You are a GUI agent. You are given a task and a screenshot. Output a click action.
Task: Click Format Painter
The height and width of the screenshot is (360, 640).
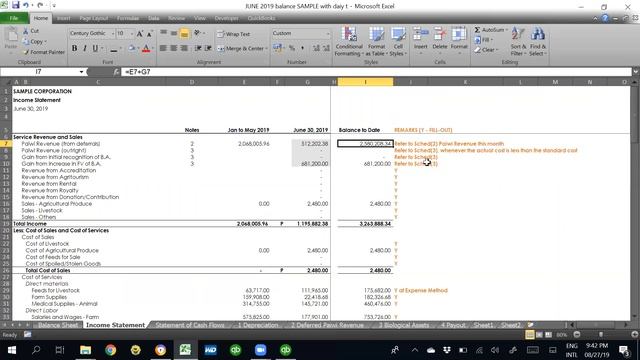[x=44, y=52]
